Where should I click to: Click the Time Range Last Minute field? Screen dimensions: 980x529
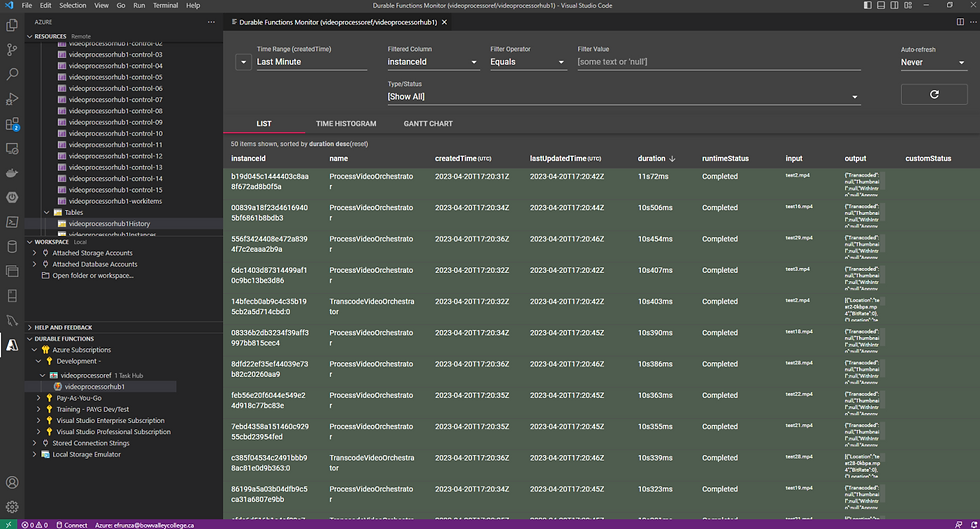click(x=311, y=62)
